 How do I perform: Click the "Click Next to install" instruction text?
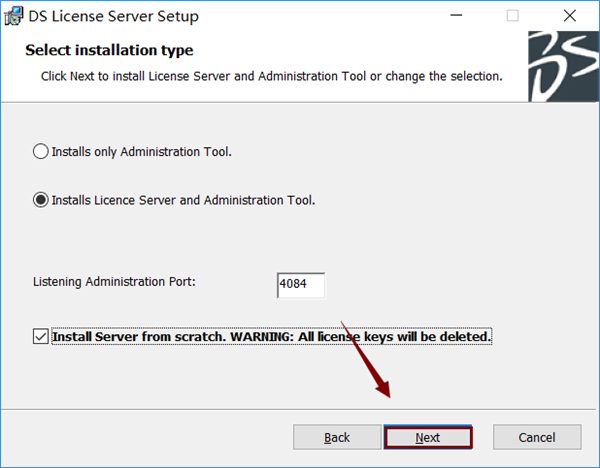point(272,77)
